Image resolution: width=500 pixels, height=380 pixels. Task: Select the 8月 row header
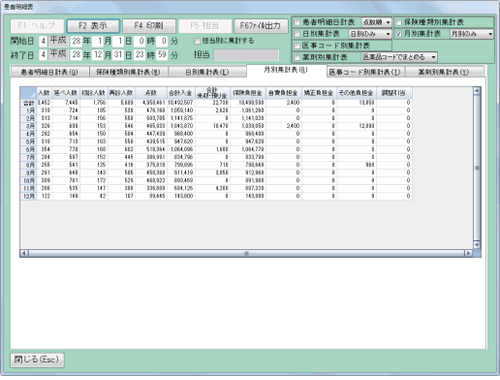[28, 165]
